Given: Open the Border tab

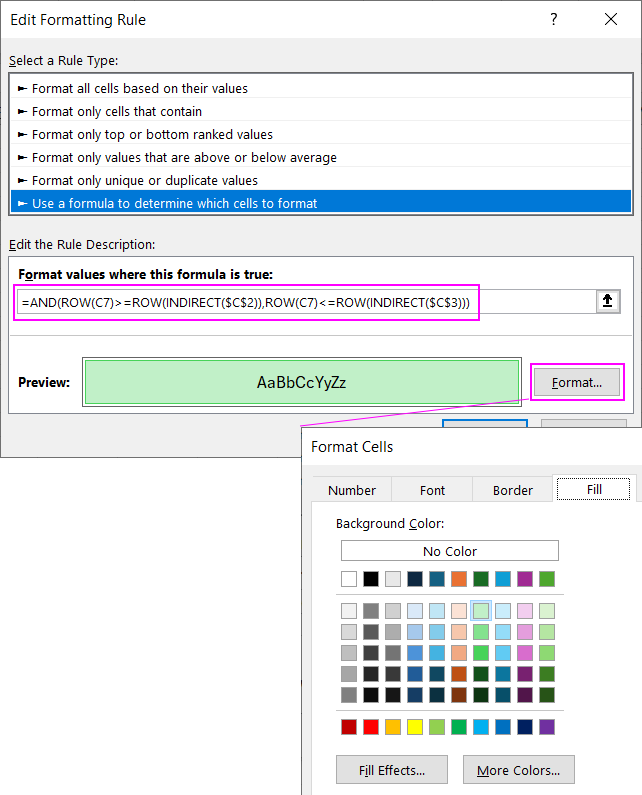Looking at the screenshot, I should pos(513,490).
